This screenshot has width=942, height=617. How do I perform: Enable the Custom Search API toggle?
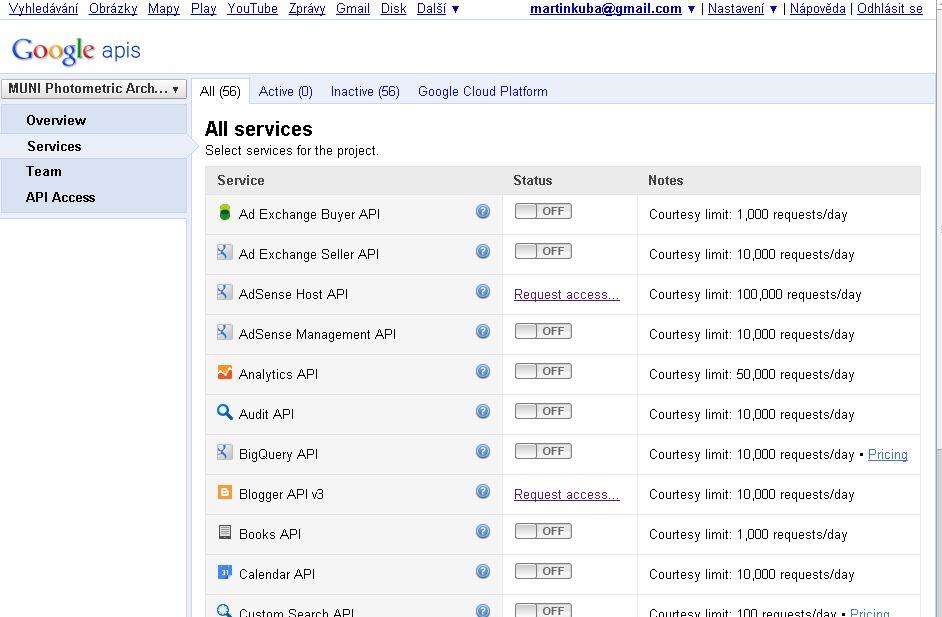(x=543, y=610)
